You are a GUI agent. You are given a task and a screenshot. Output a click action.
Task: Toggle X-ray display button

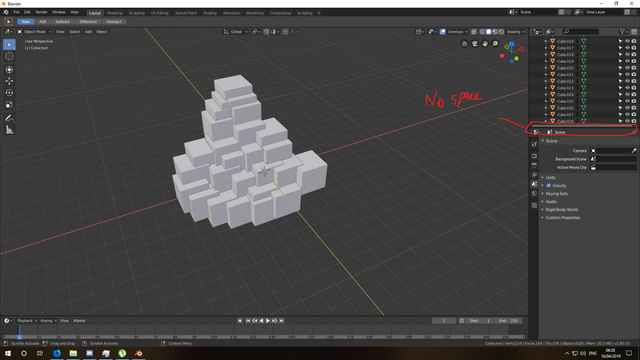[x=474, y=32]
